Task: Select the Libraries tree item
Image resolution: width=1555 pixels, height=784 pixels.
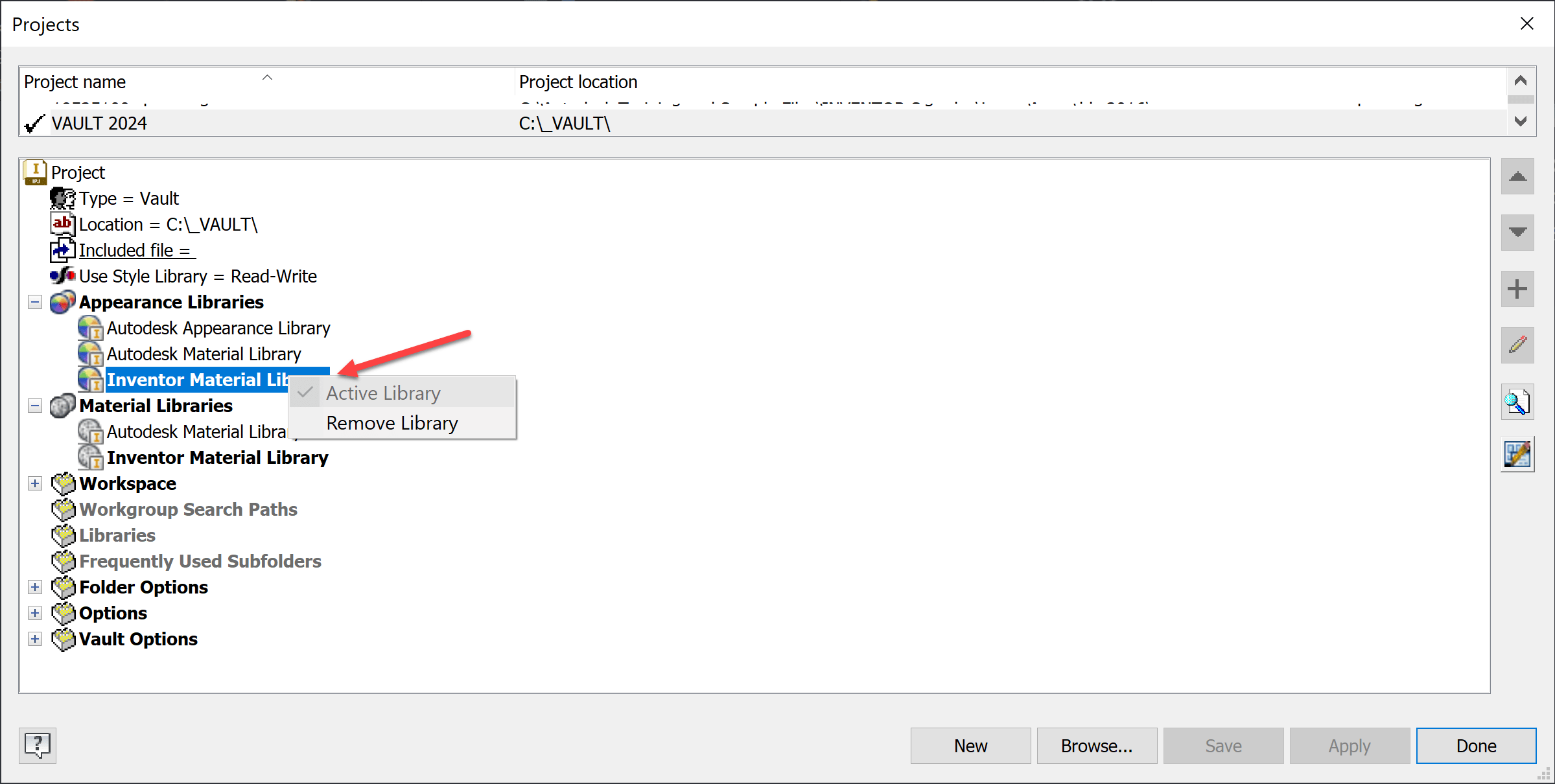Action: [x=117, y=535]
